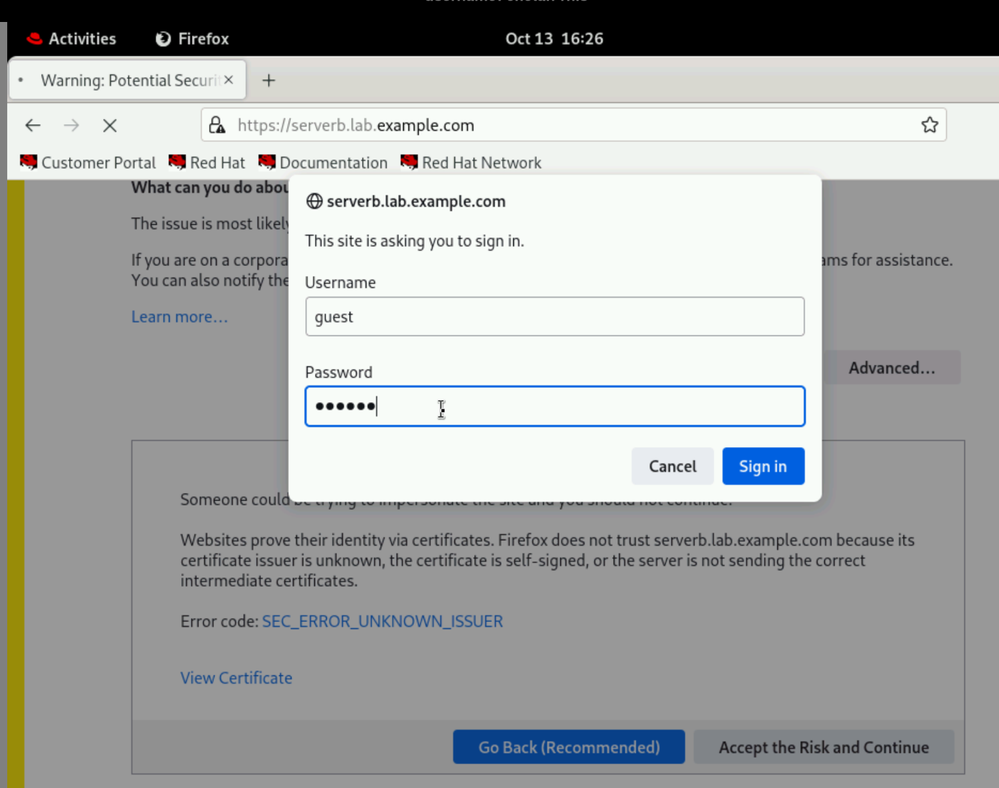Close the Warning: Potential Security tab
999x788 pixels.
click(229, 80)
